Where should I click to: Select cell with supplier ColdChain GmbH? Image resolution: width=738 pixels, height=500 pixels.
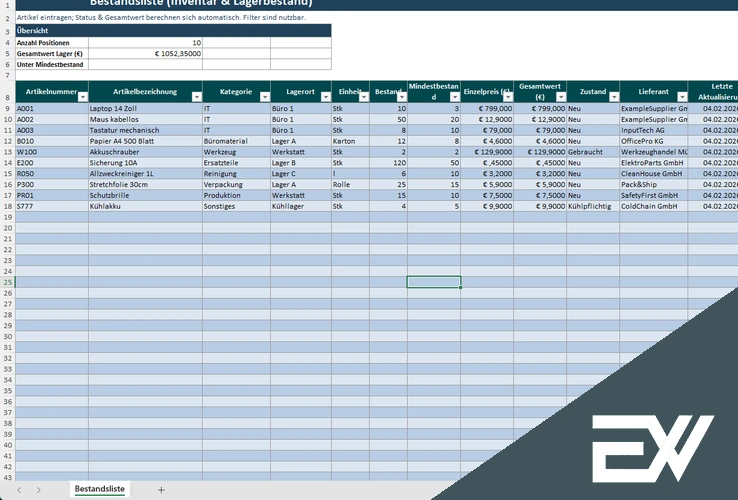pyautogui.click(x=653, y=206)
